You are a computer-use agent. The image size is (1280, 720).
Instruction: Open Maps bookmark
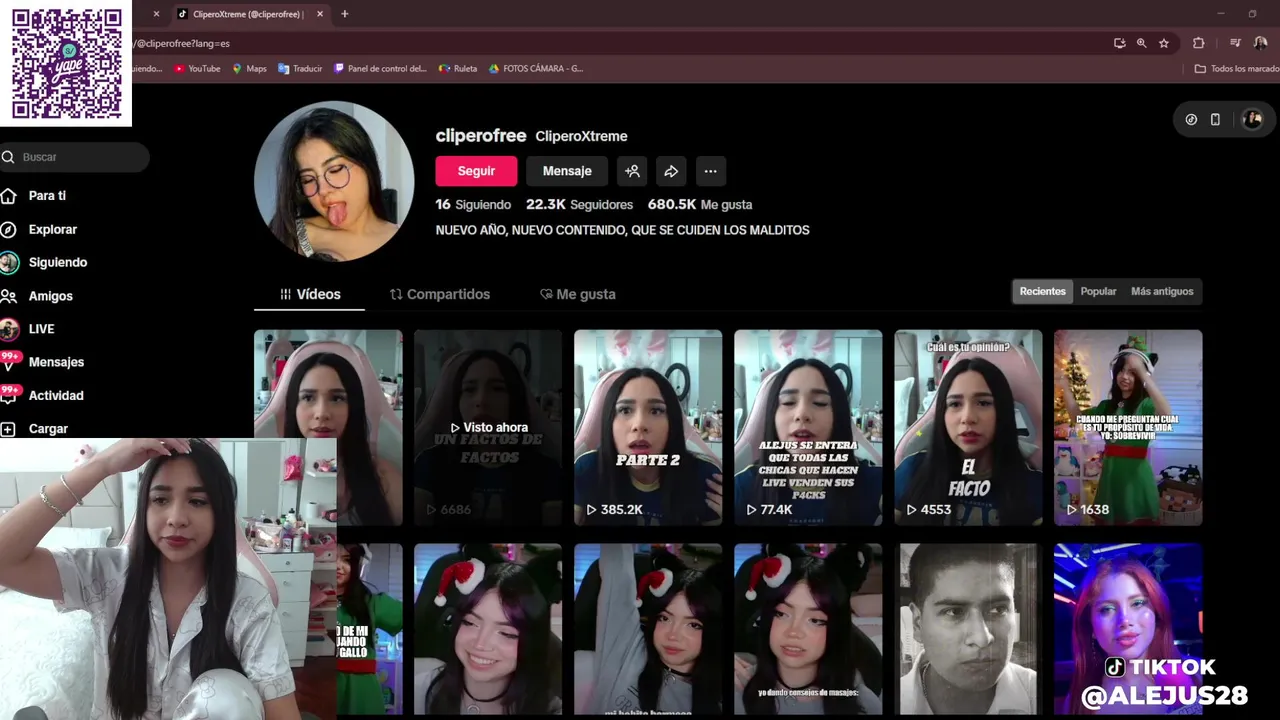coord(249,69)
